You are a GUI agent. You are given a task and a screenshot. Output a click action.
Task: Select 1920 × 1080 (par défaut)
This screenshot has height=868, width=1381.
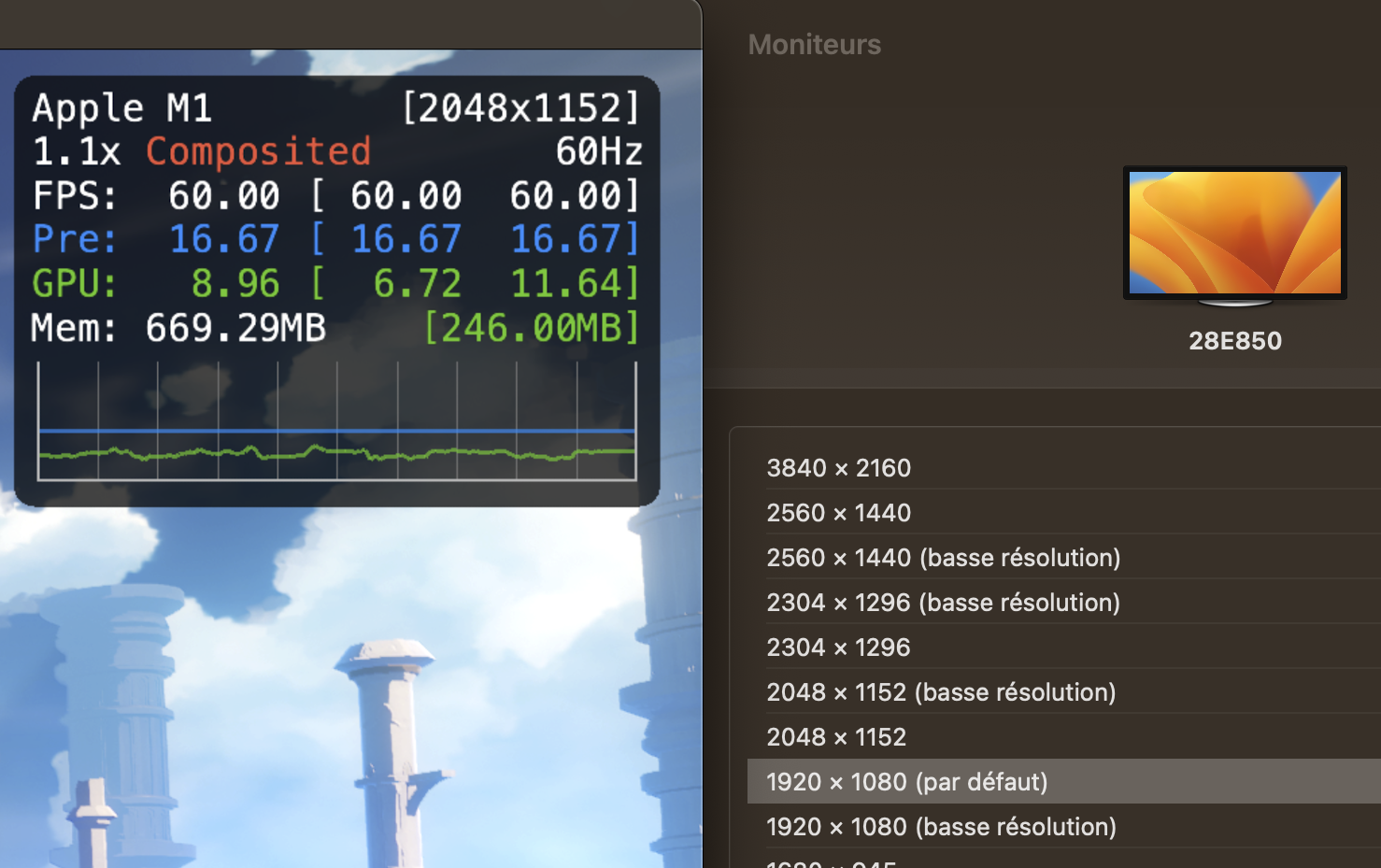1064,781
